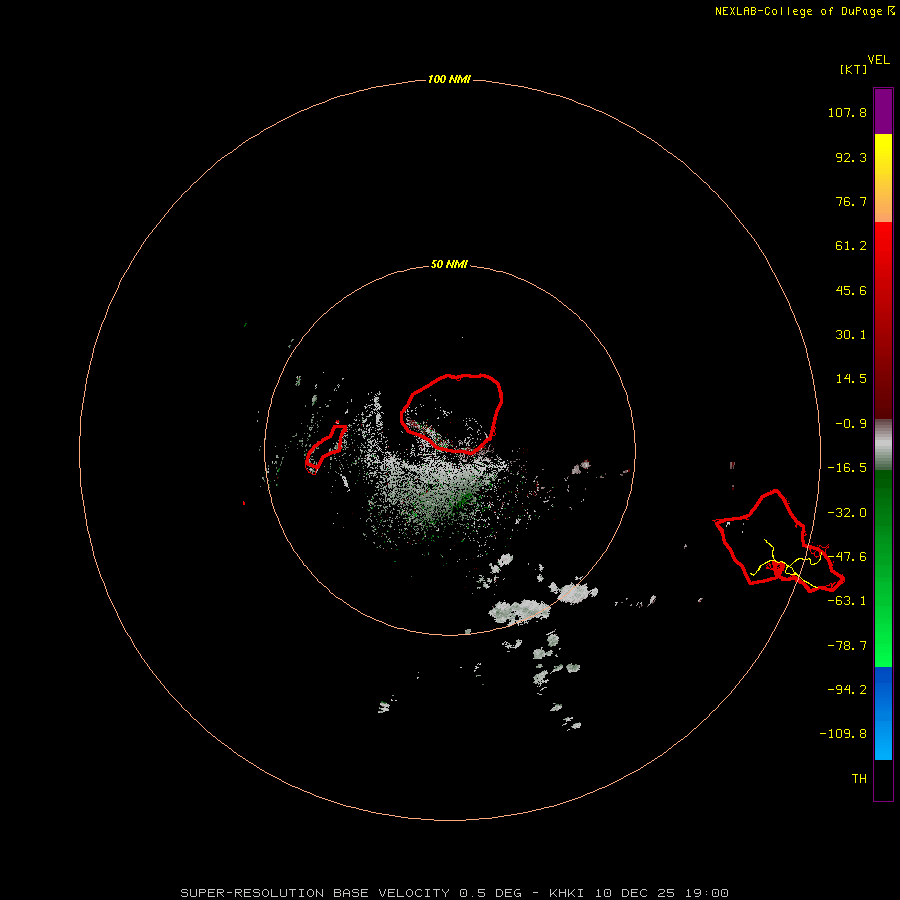Viewport: 900px width, 900px height.
Task: Pick the gray near-zero segment of color bar
Action: pyautogui.click(x=883, y=445)
